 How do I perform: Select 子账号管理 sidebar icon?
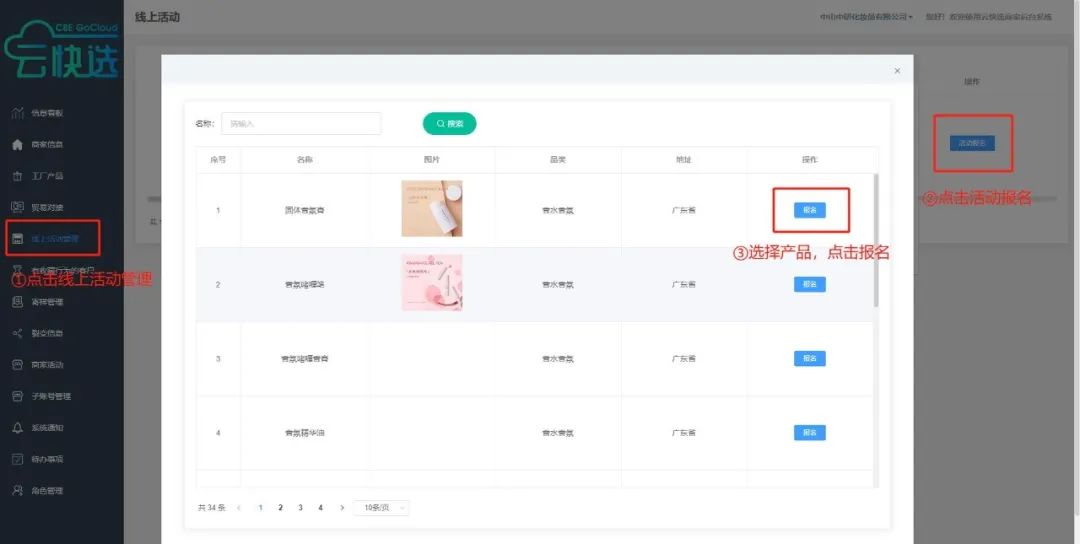(x=17, y=396)
